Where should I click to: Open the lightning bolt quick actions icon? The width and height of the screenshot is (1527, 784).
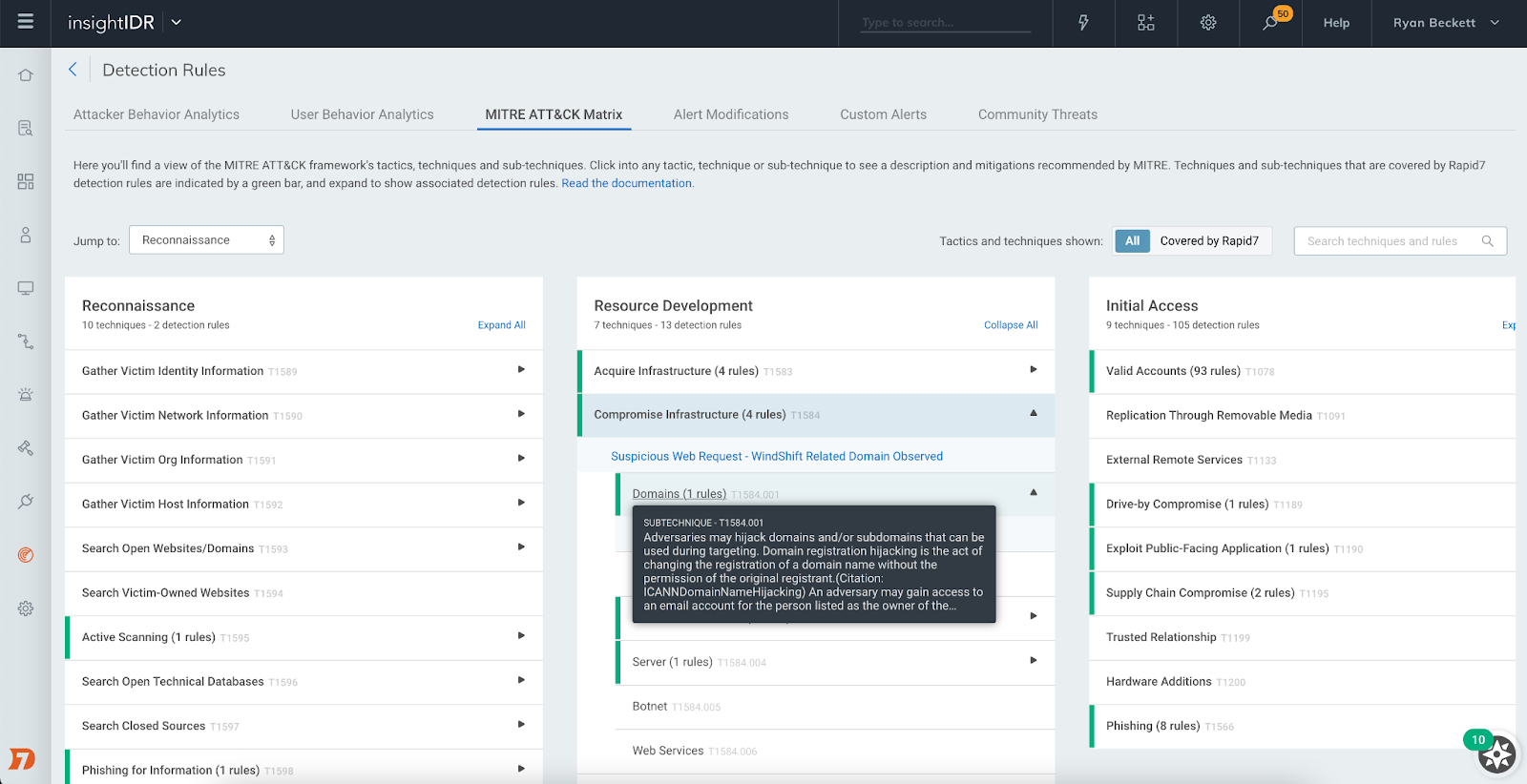point(1083,23)
